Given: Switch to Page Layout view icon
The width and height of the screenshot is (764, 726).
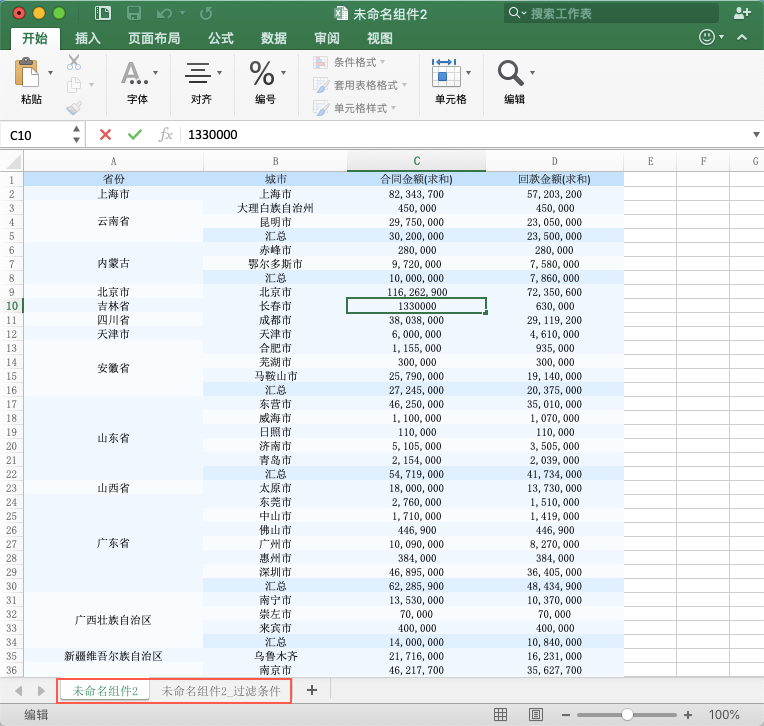Looking at the screenshot, I should click(535, 715).
